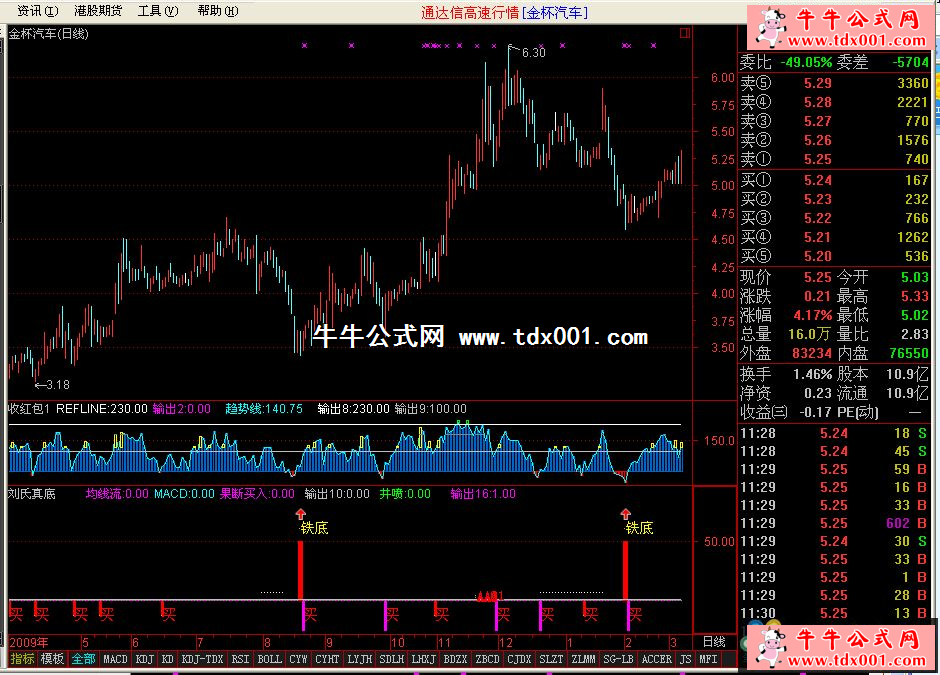This screenshot has width=940, height=675.
Task: Select the MFI indicator tab
Action: pos(708,659)
